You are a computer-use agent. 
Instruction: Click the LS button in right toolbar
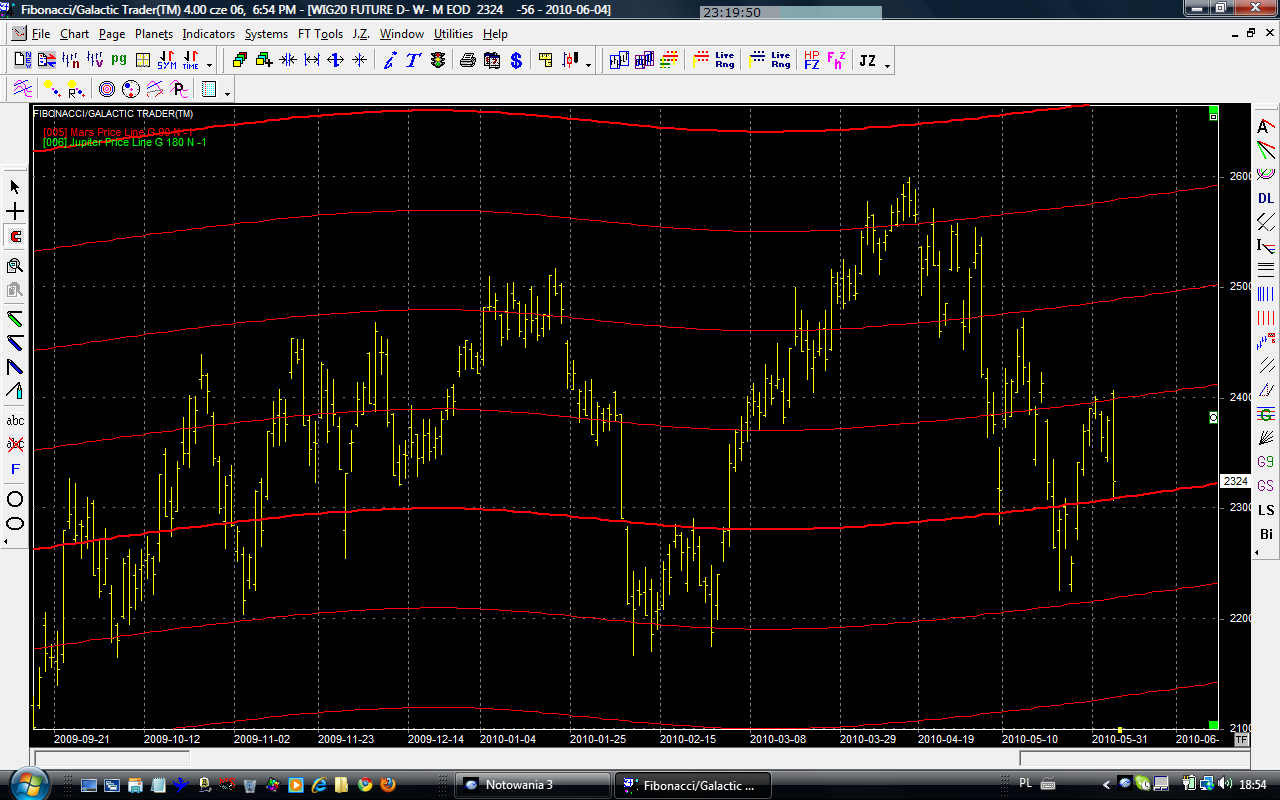click(x=1266, y=510)
